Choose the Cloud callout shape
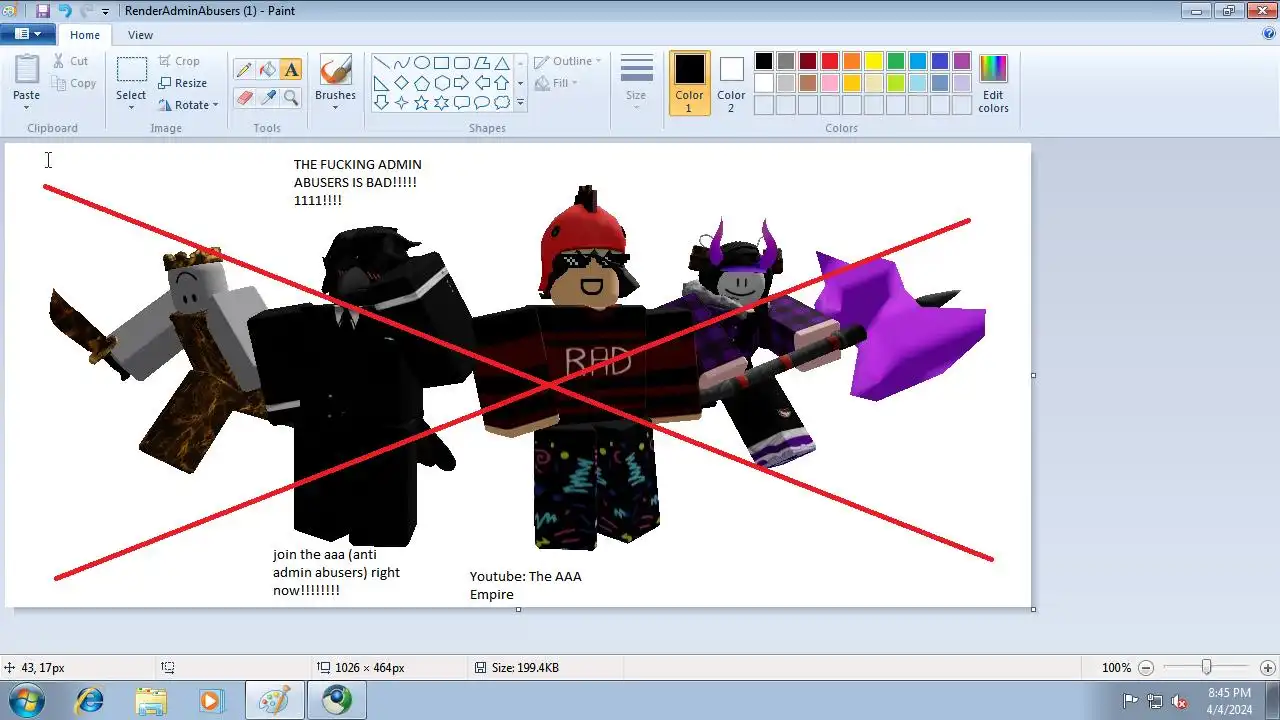The width and height of the screenshot is (1280, 720). pos(501,102)
